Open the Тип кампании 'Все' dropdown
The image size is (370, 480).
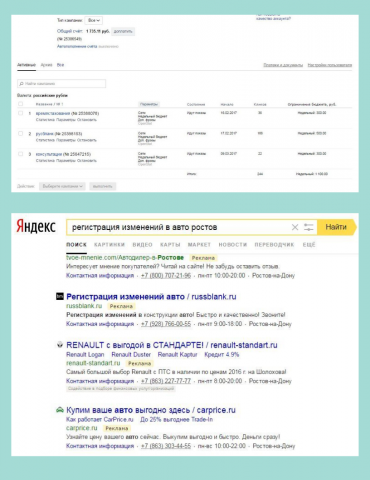[94, 20]
